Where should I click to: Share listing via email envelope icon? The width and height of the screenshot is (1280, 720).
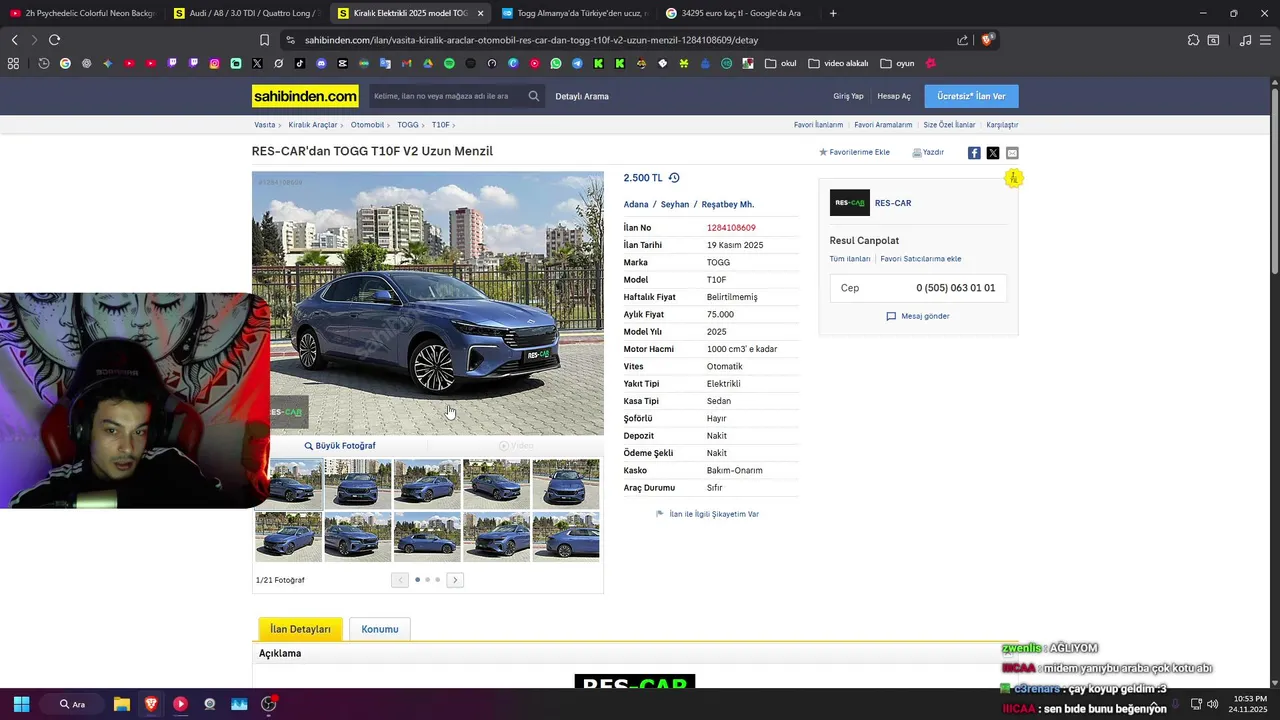tap(1012, 153)
